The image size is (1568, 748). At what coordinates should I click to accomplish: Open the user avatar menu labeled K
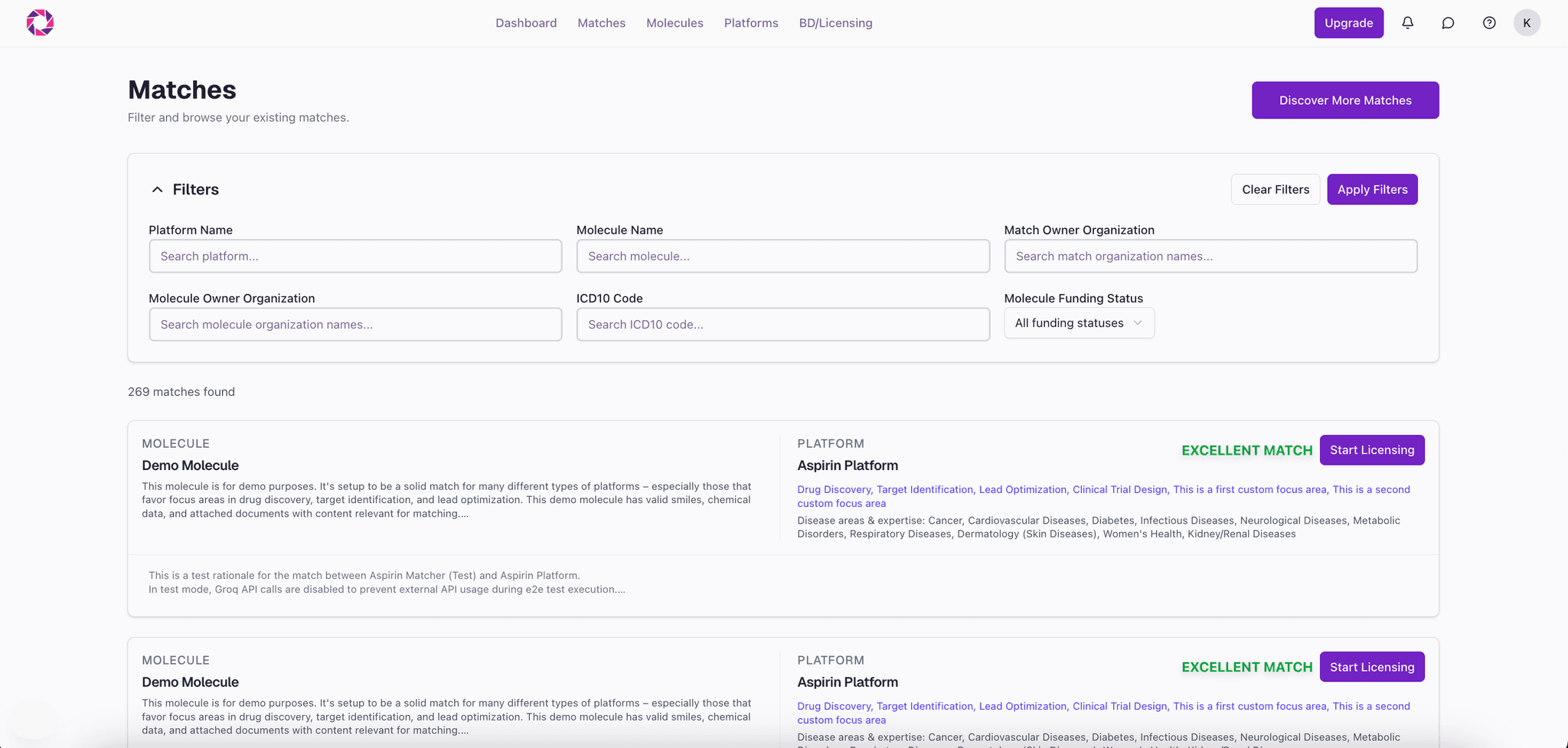point(1527,22)
